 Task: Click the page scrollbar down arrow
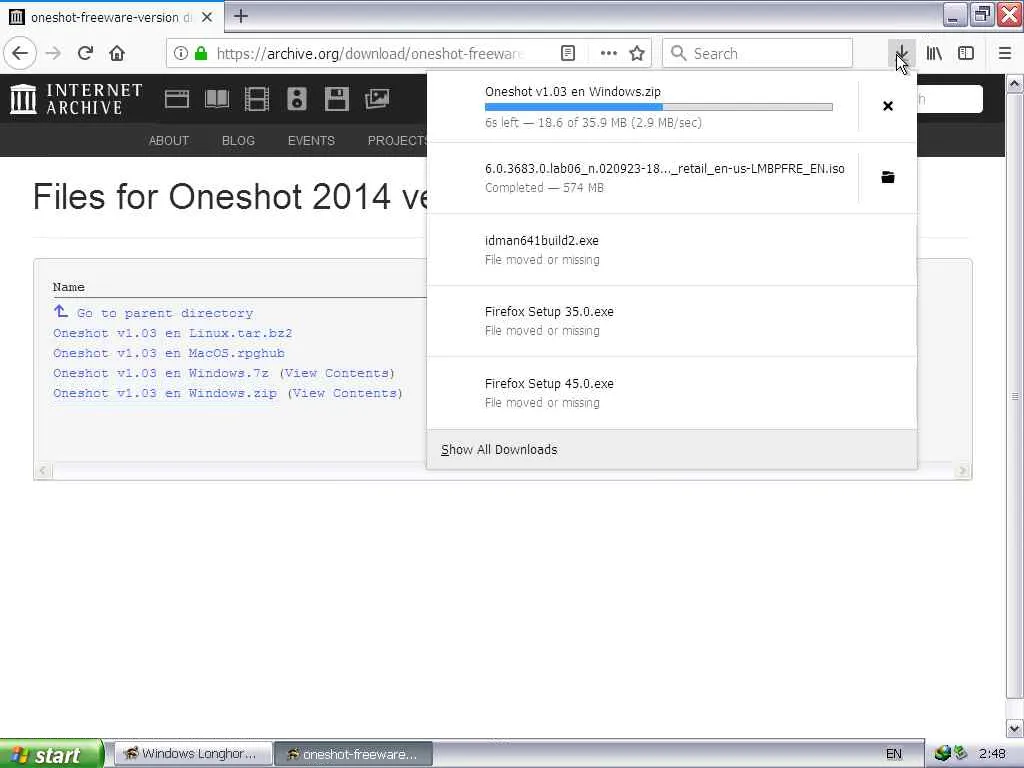[1014, 728]
